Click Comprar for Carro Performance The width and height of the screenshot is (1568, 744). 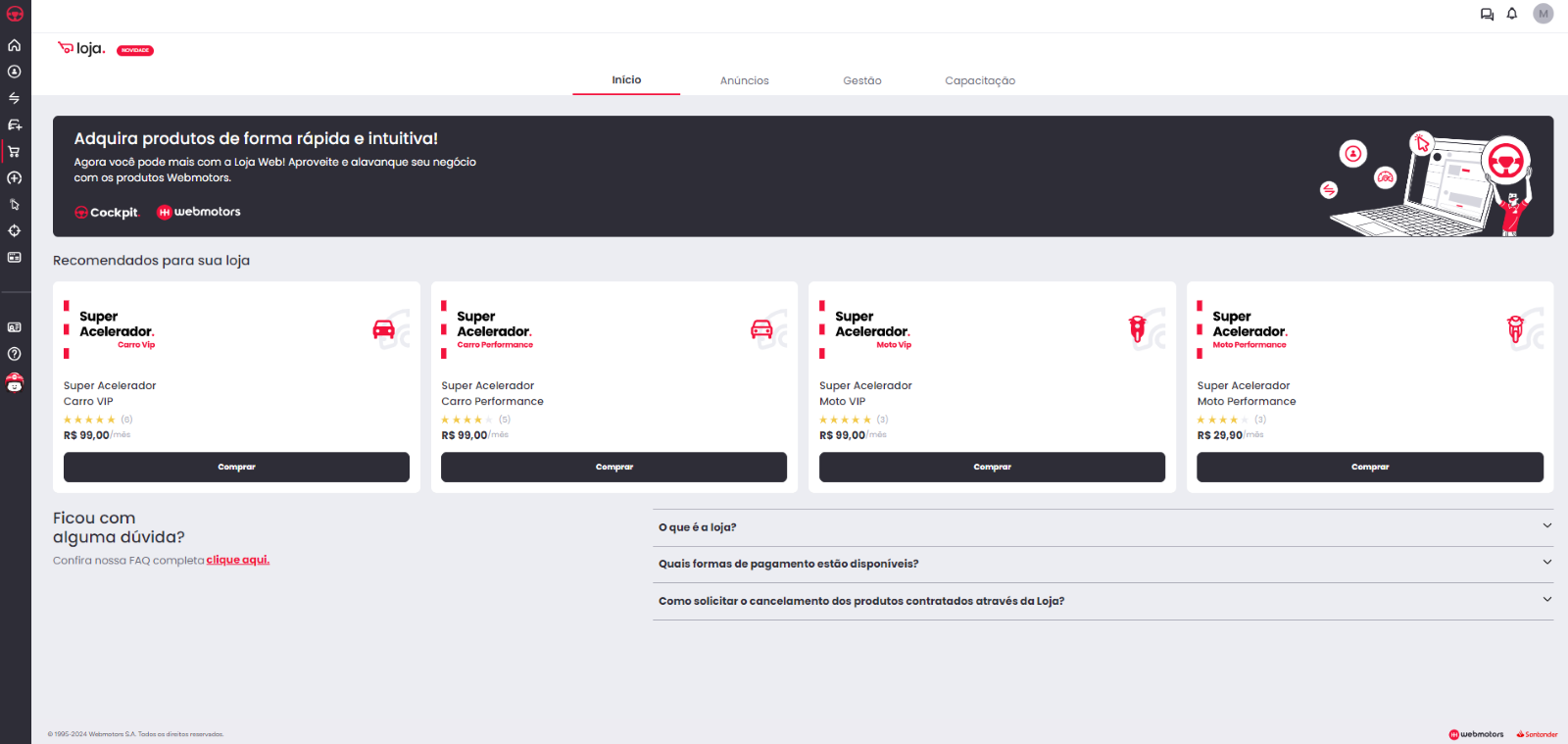pyautogui.click(x=613, y=467)
